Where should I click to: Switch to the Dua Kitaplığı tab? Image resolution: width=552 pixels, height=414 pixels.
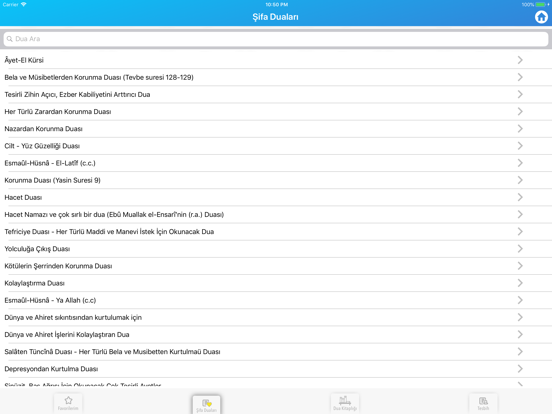pos(345,403)
